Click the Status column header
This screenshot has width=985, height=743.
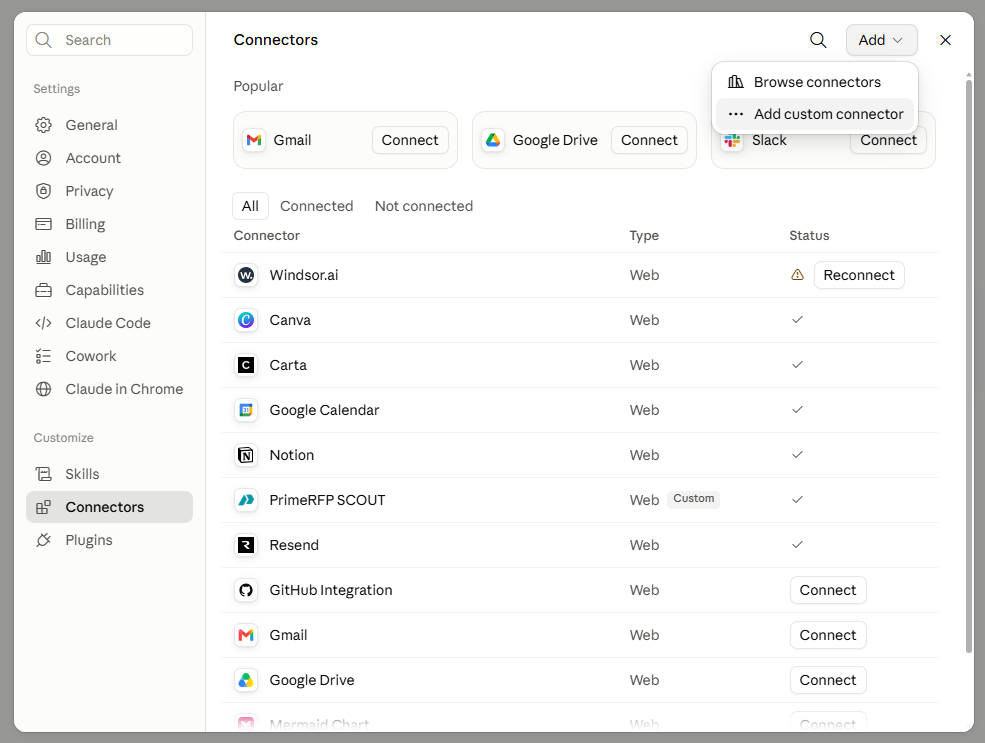tap(809, 236)
